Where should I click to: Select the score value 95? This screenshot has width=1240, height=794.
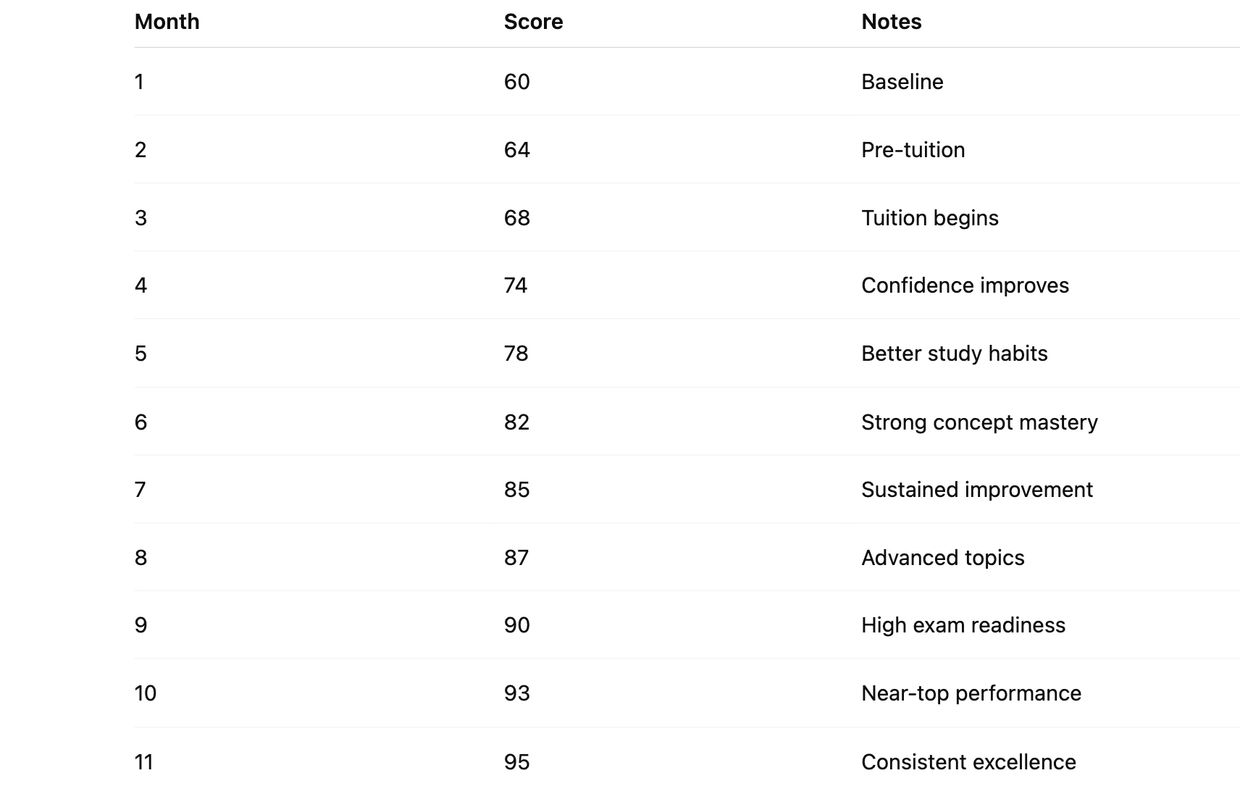517,762
